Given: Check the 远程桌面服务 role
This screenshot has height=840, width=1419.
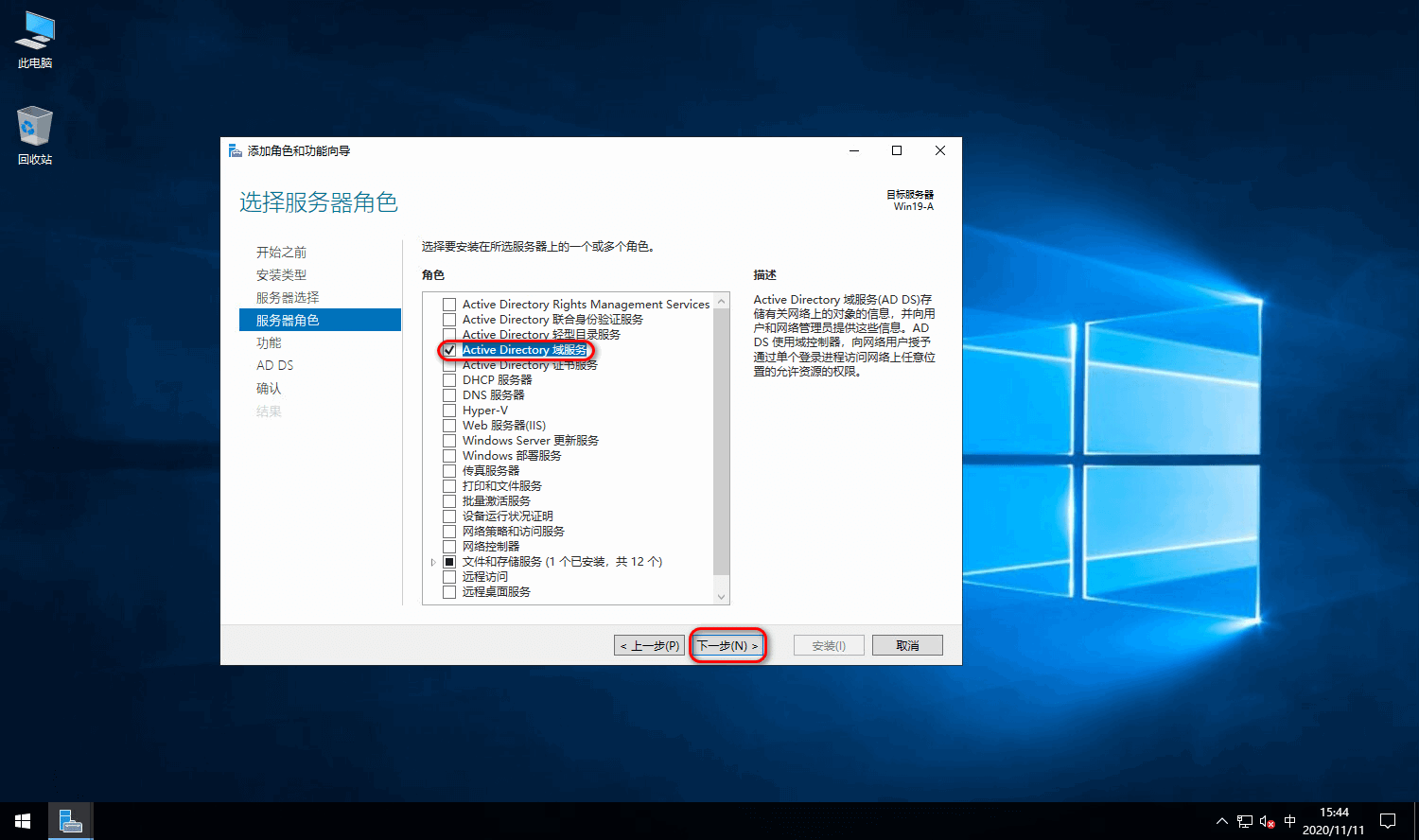Looking at the screenshot, I should click(x=449, y=592).
